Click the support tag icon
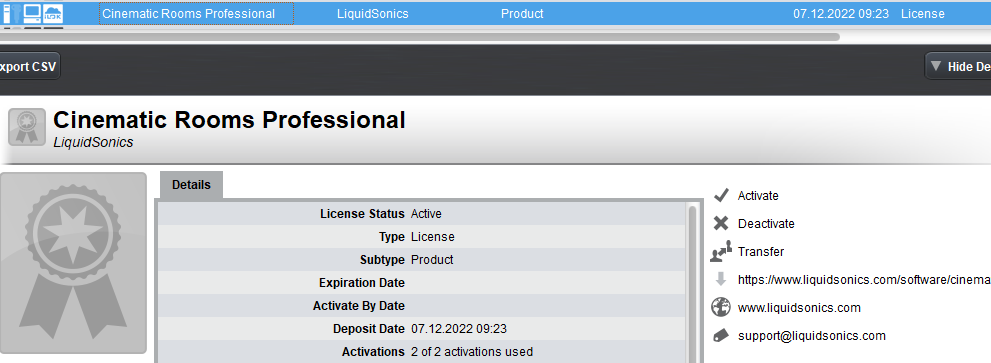 pos(720,336)
